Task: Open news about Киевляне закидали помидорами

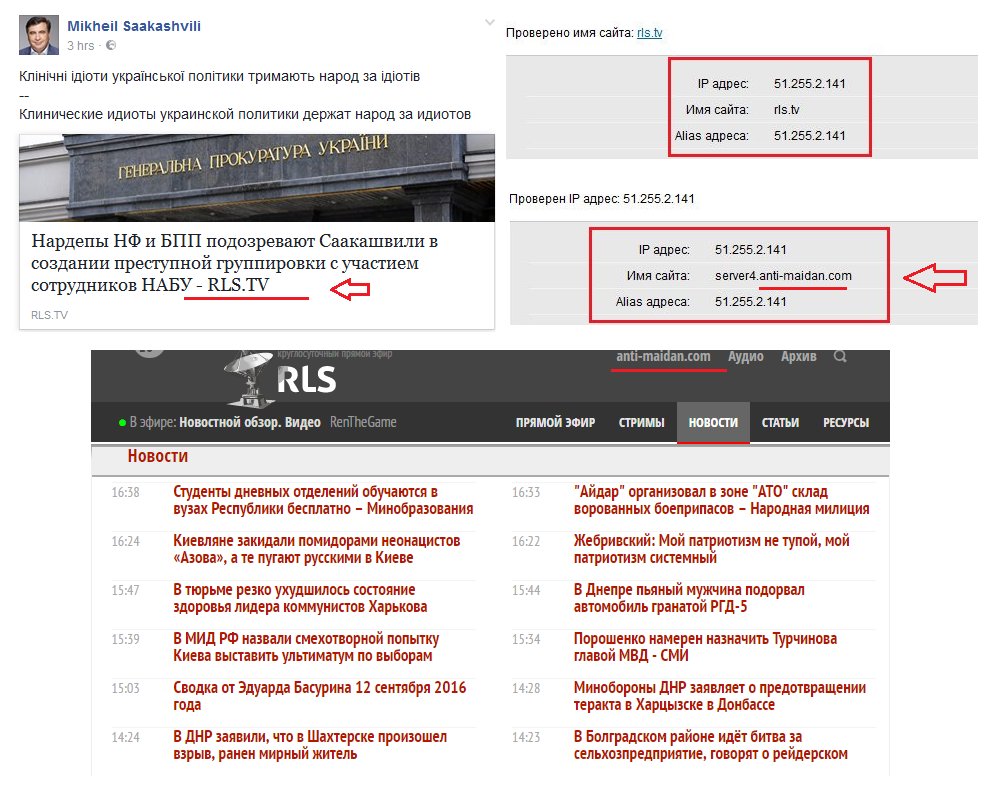Action: pos(316,549)
